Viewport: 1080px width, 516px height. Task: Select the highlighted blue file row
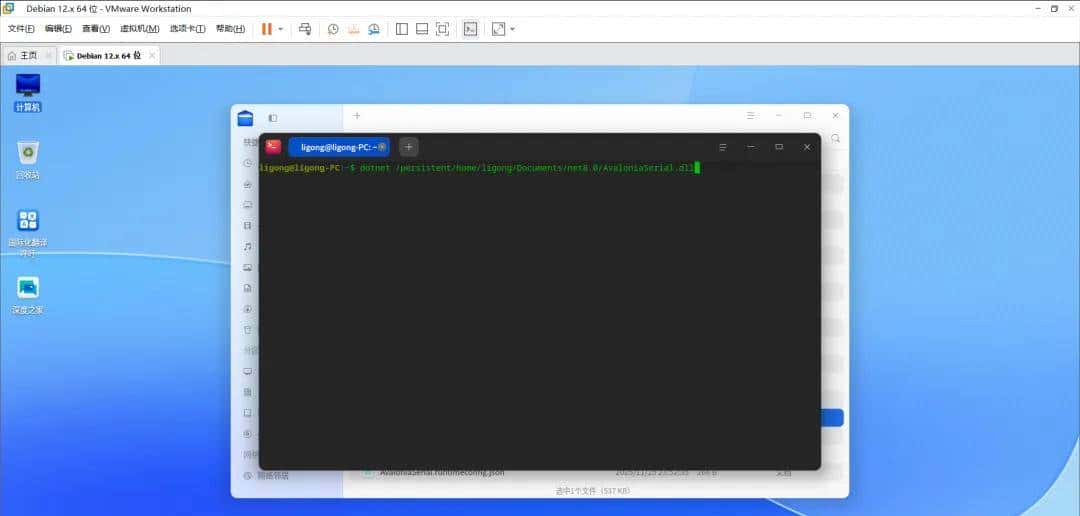pos(832,417)
